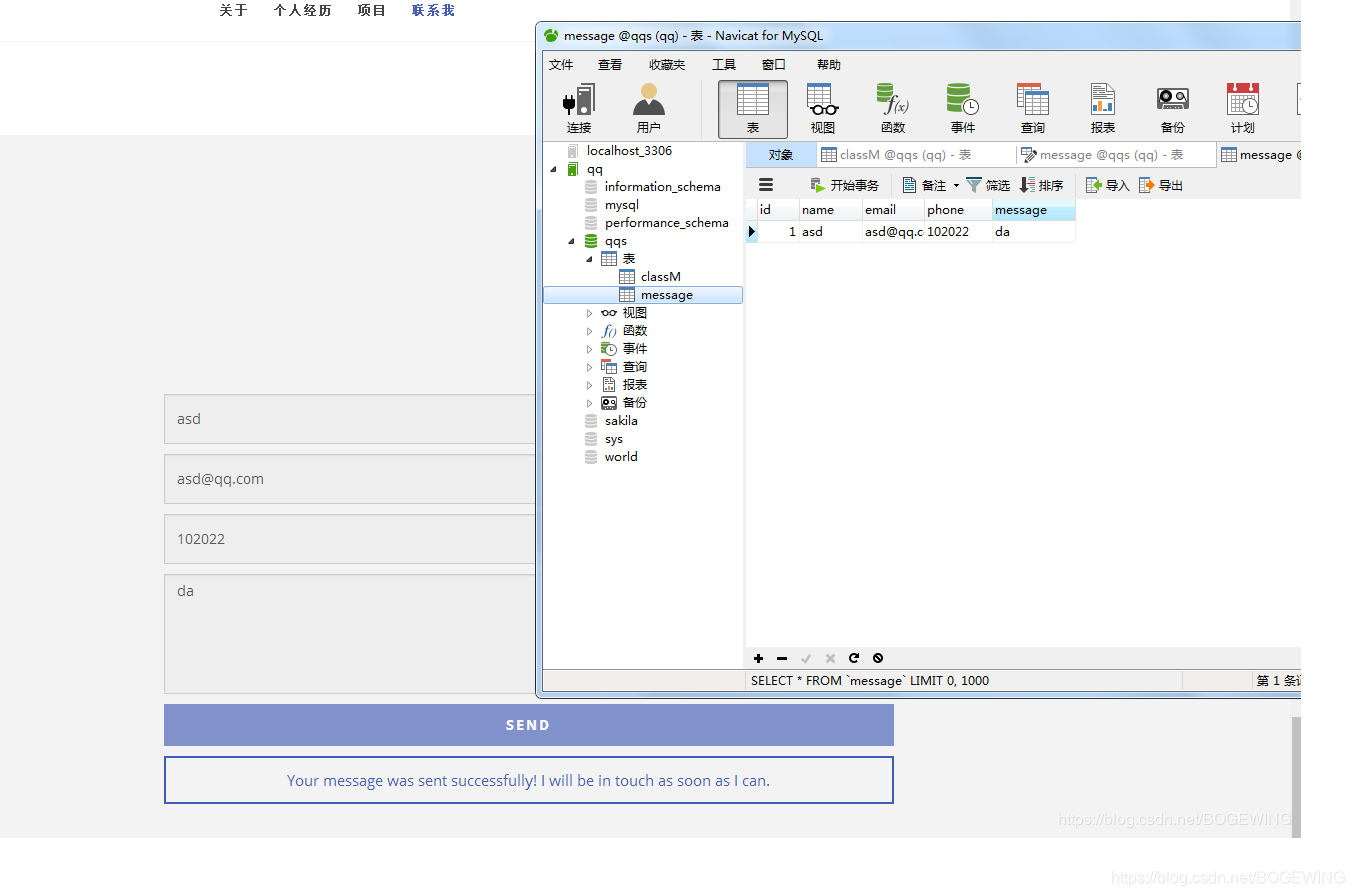Open the 备份 (Backup) toolbar icon
The height and width of the screenshot is (896, 1354).
(1173, 109)
